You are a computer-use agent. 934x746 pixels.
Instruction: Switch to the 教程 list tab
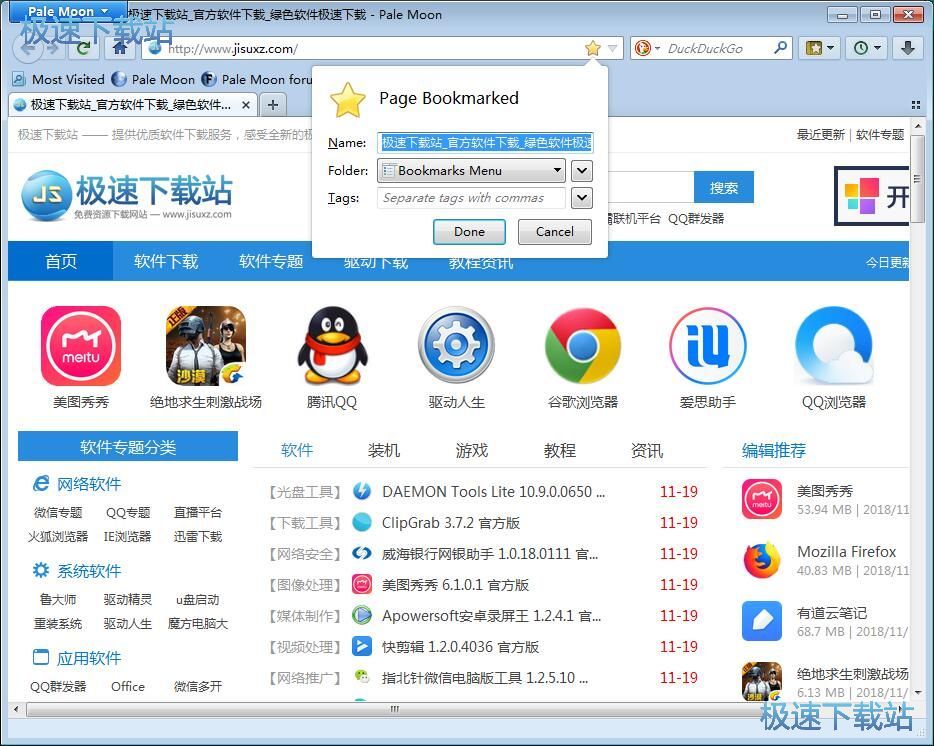click(x=560, y=450)
